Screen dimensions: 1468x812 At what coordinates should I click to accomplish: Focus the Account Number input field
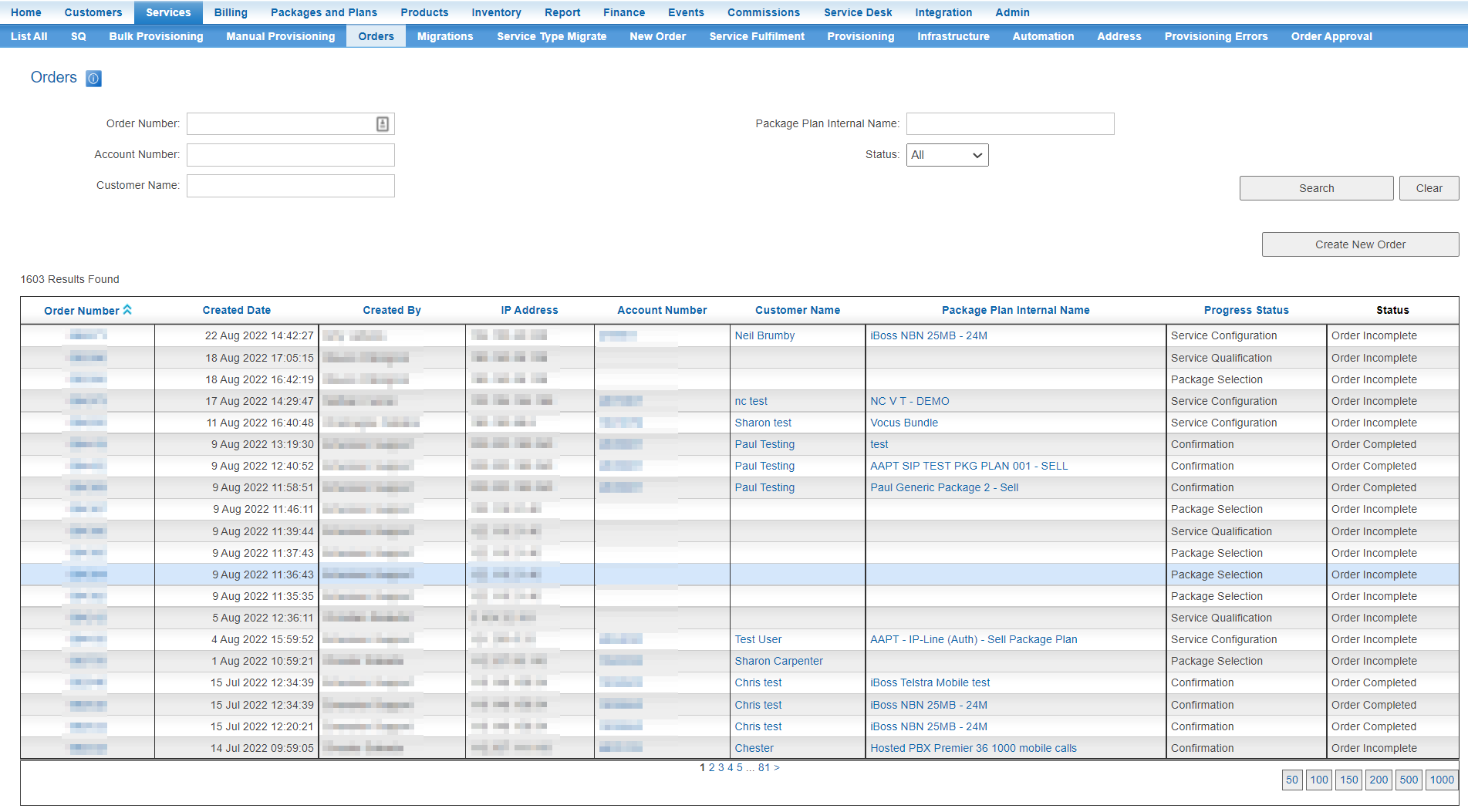tap(291, 155)
